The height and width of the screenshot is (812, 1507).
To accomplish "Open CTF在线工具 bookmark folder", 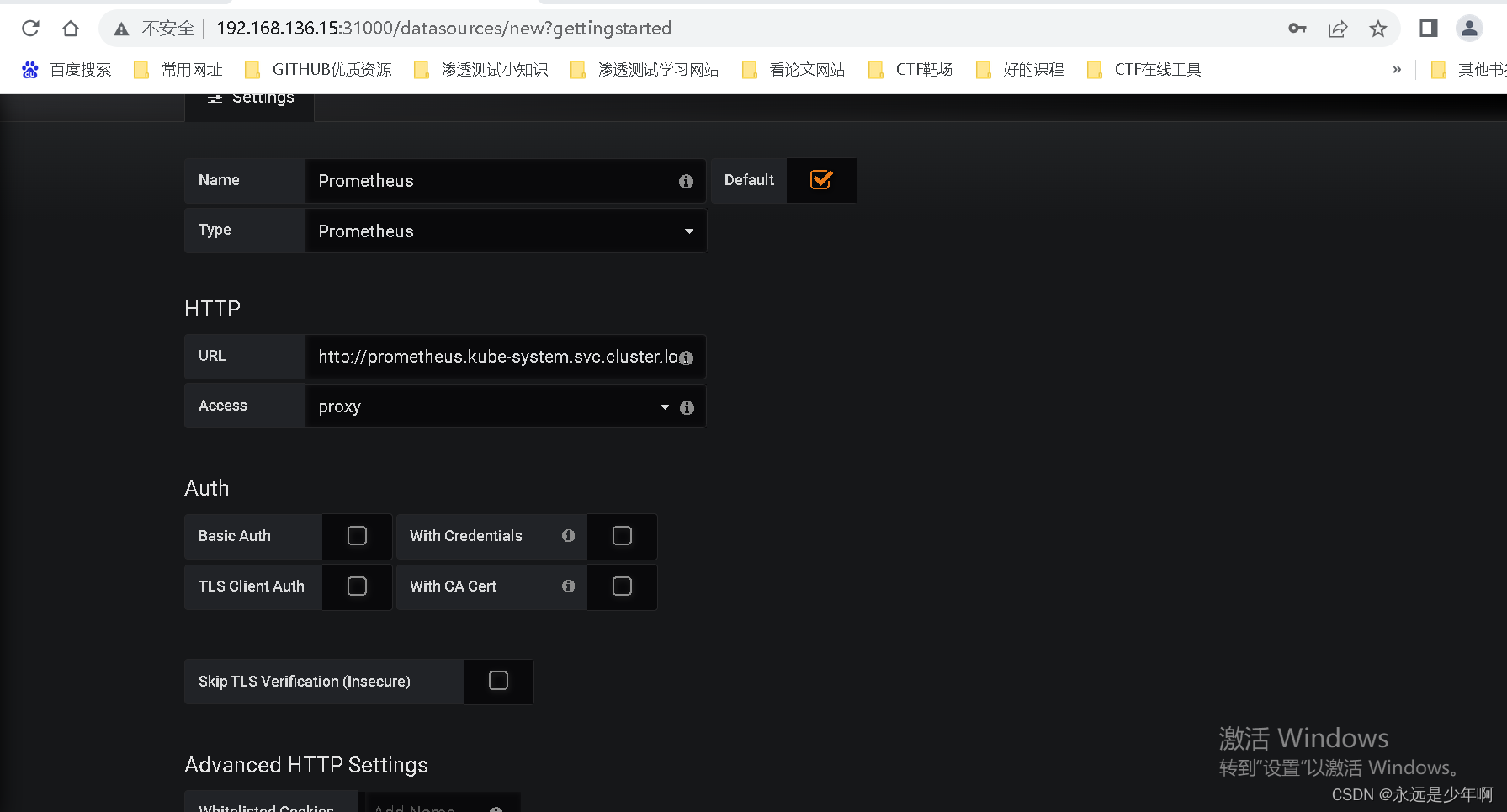I will (1144, 70).
